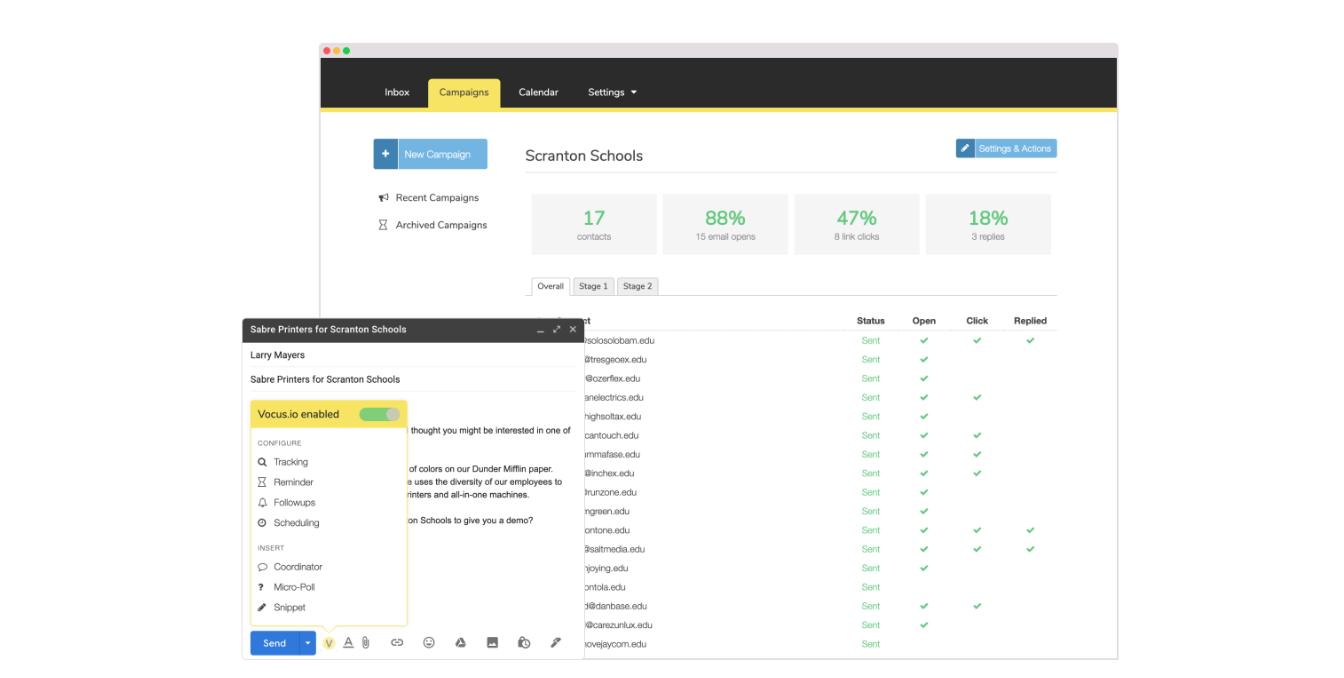
Task: Go to the Inbox tab
Action: coord(397,92)
